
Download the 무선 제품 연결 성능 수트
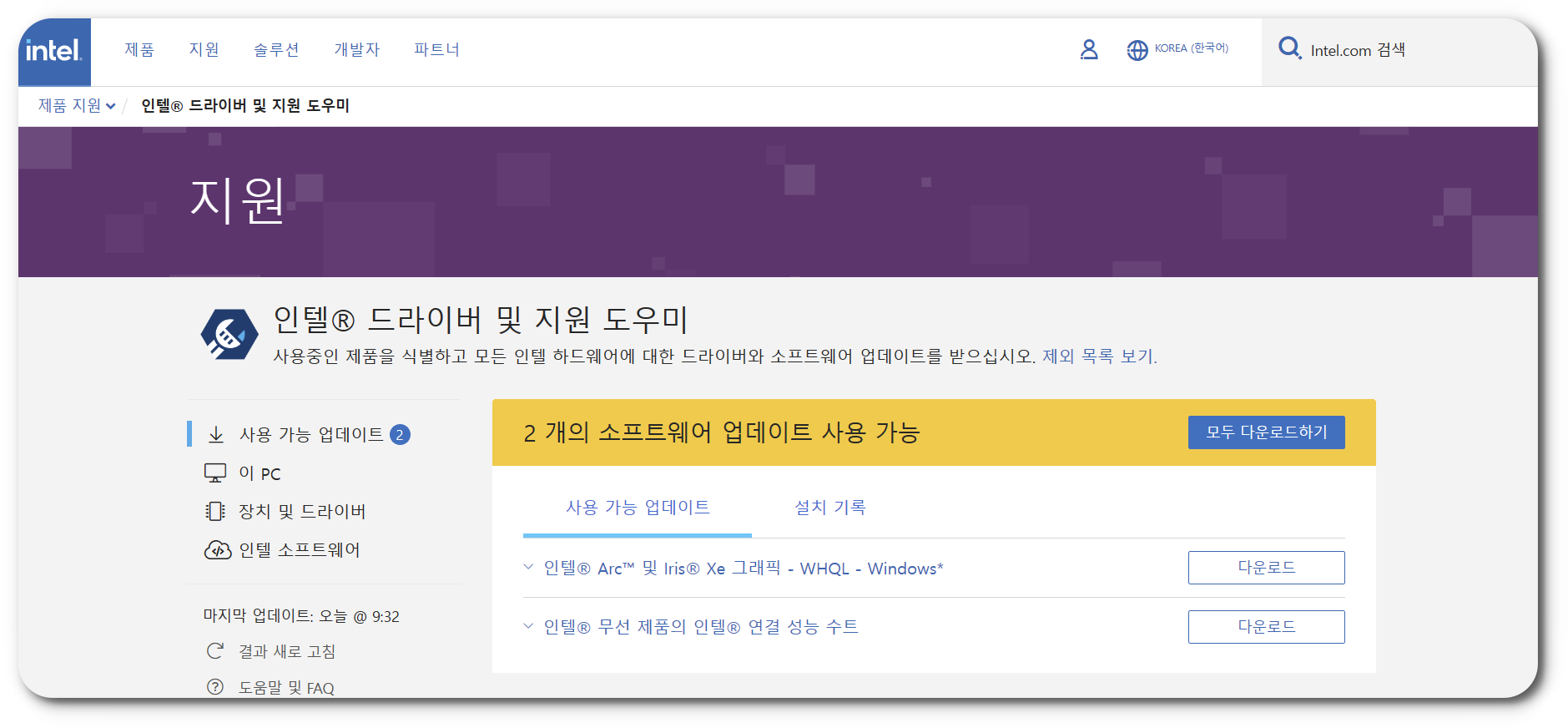pos(1267,627)
